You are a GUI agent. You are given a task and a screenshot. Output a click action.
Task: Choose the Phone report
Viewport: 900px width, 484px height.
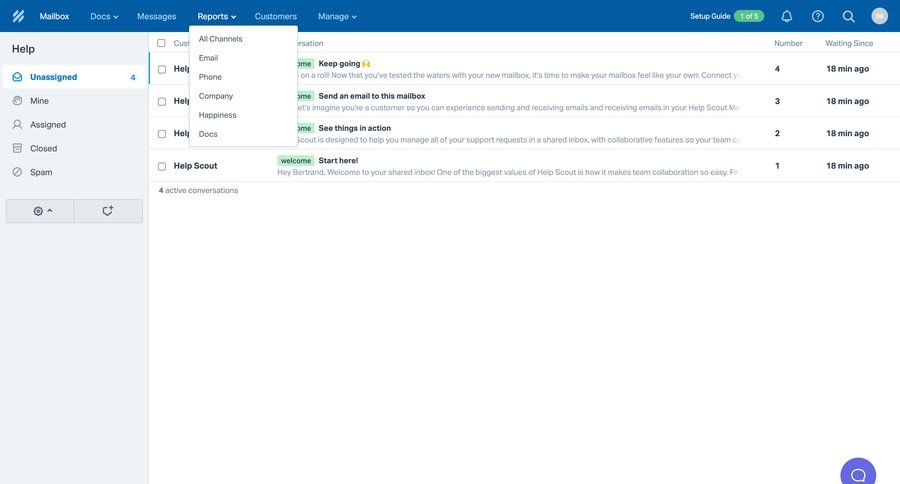point(210,77)
